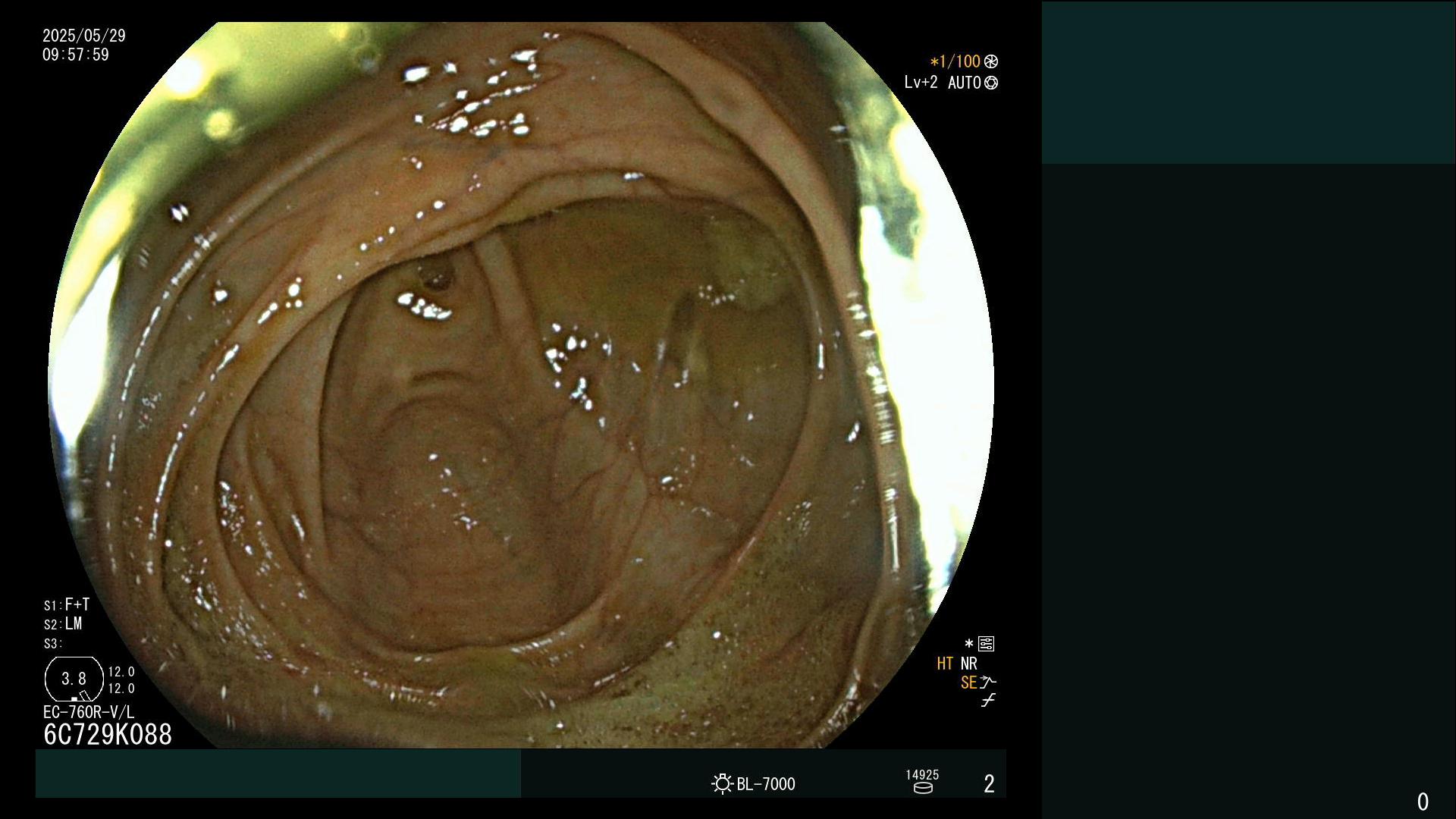Click the BL-7000 light source label
1456x819 pixels.
point(766,784)
